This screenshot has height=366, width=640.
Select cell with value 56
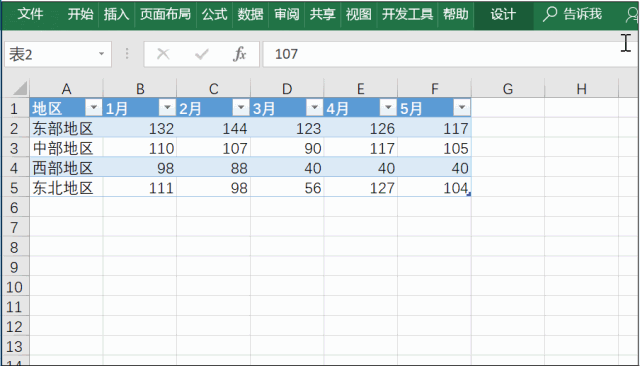click(x=287, y=188)
